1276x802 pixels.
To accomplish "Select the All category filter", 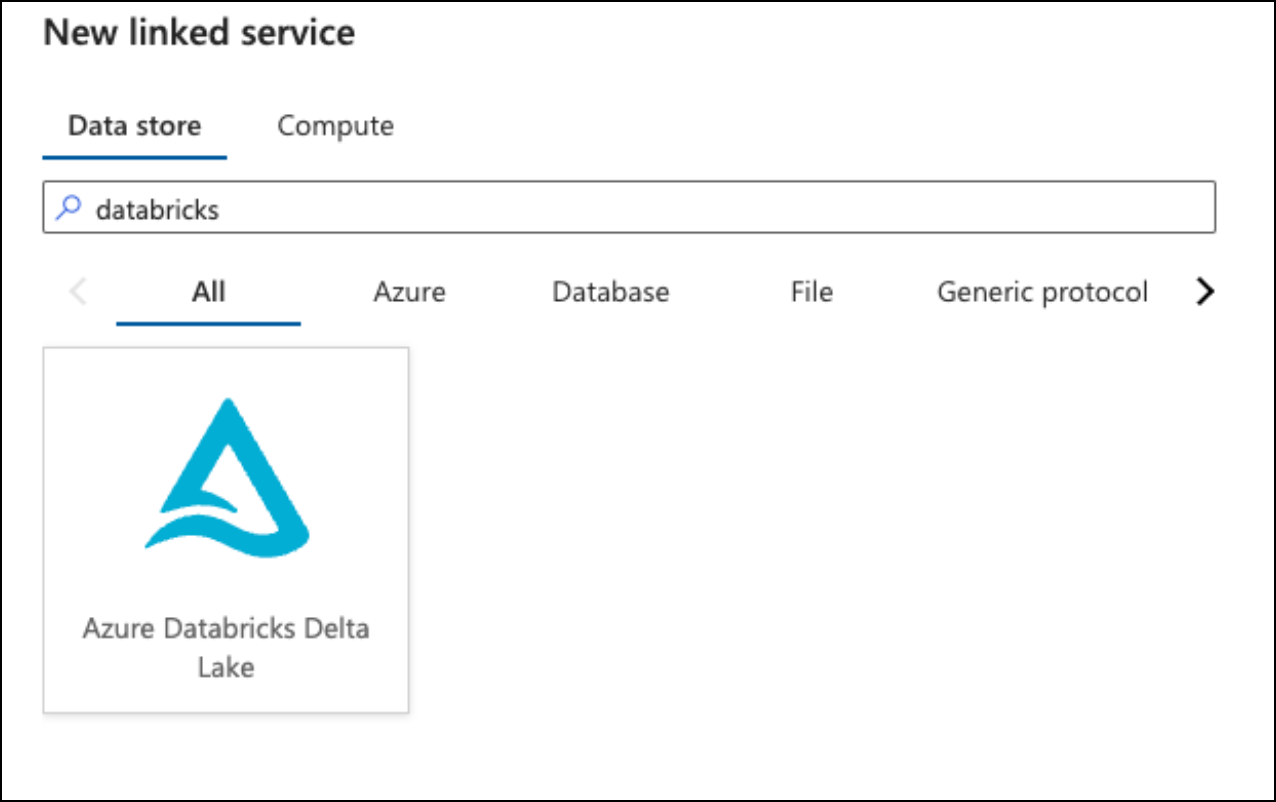I will click(208, 291).
